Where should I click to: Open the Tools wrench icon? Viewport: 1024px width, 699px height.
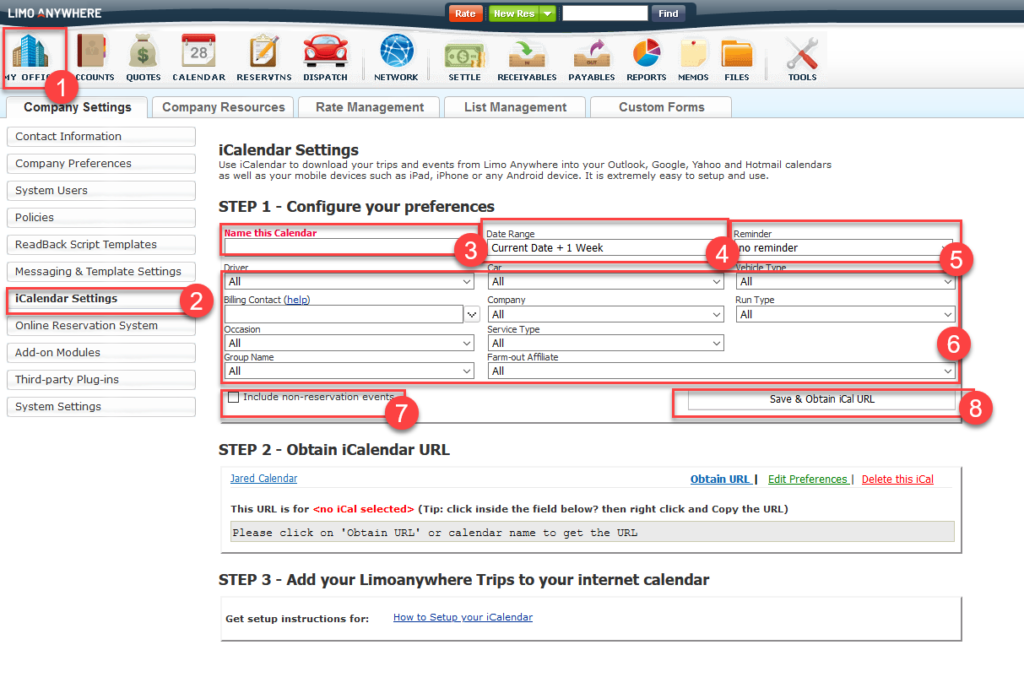coord(801,54)
